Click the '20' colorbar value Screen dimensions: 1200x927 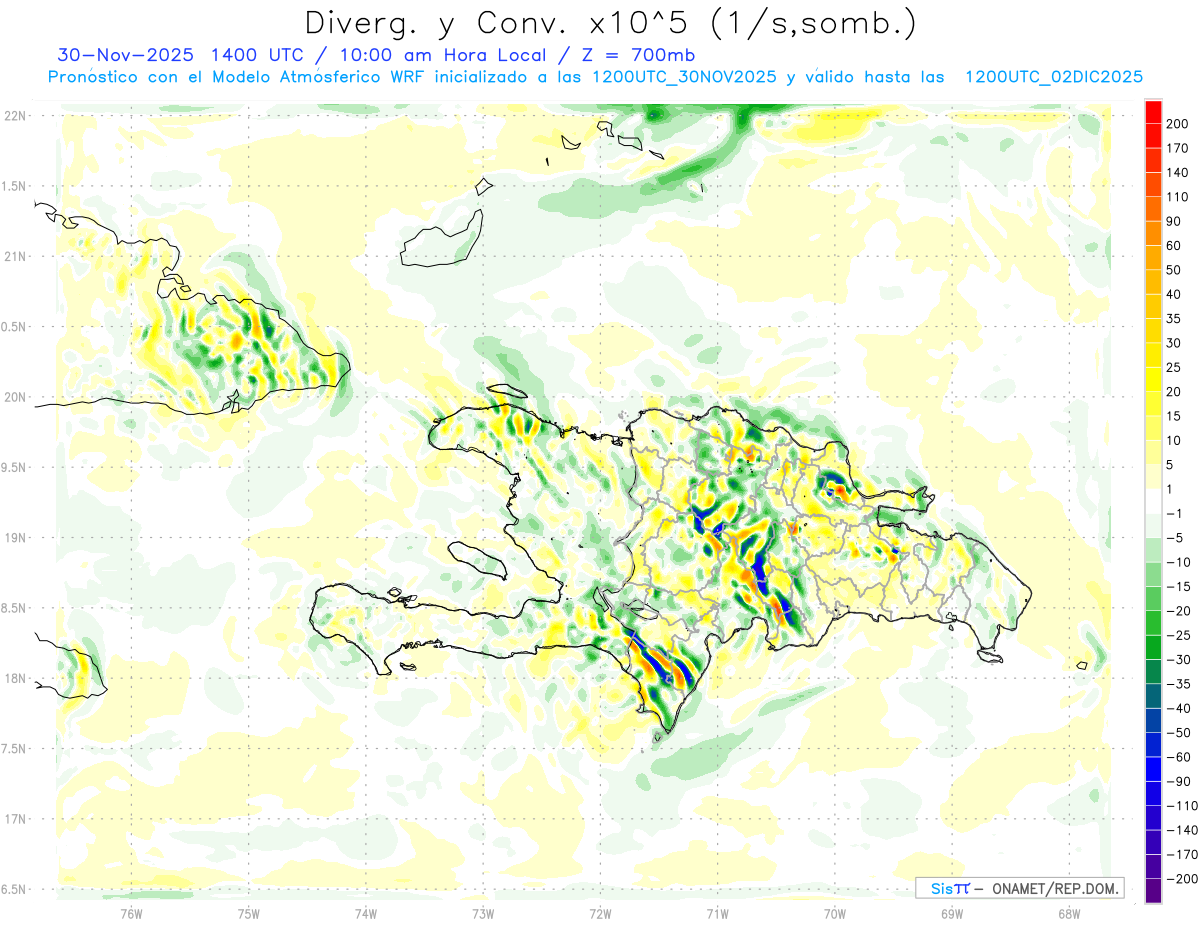pos(1174,391)
